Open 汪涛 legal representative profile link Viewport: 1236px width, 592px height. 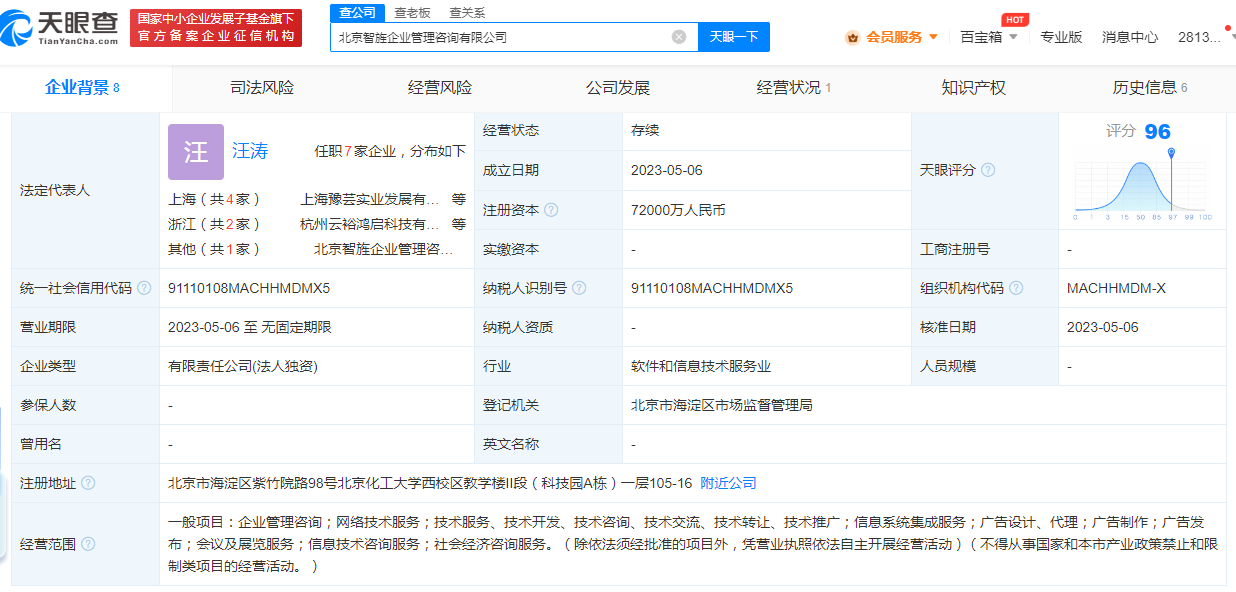point(250,151)
